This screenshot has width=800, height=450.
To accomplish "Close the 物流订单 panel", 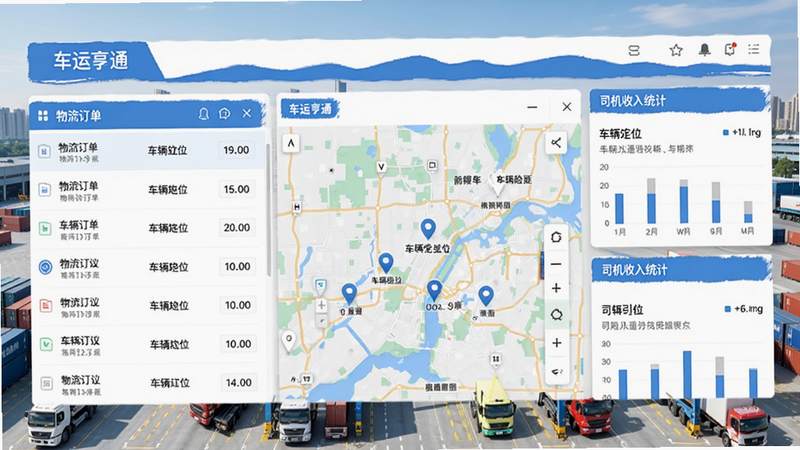I will (x=247, y=113).
